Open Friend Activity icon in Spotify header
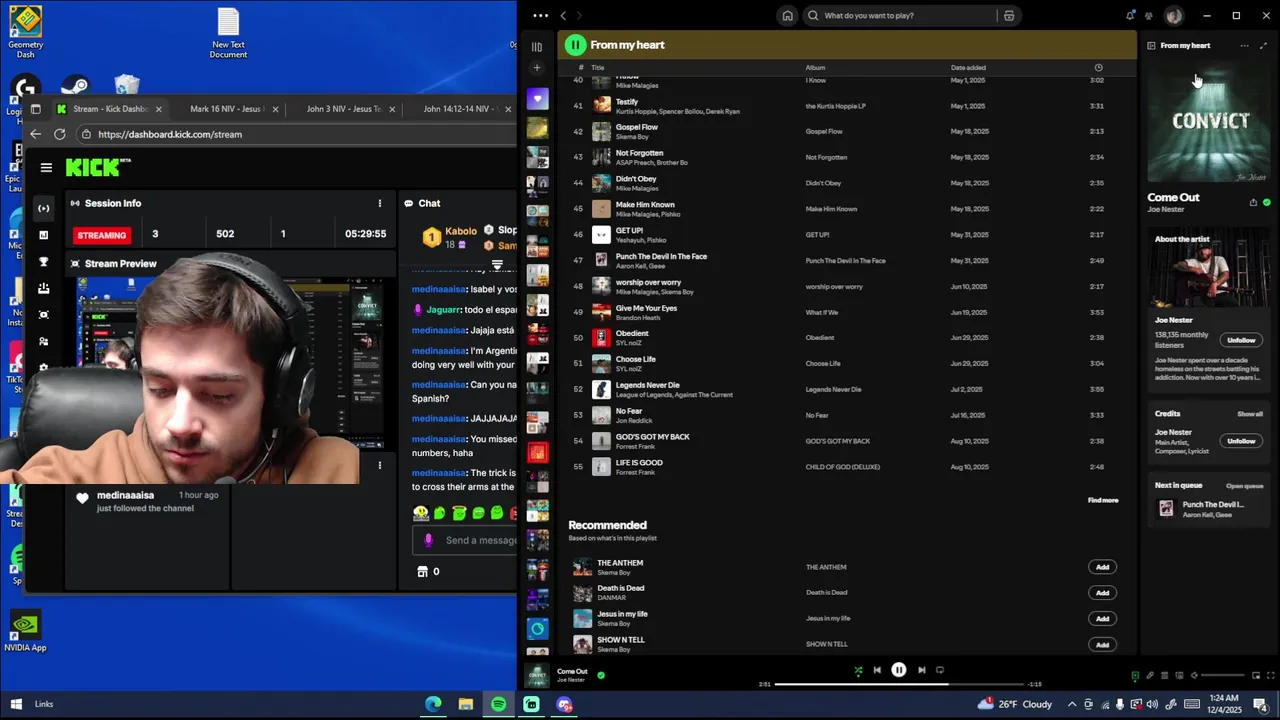Image resolution: width=1280 pixels, height=720 pixels. 1150,15
